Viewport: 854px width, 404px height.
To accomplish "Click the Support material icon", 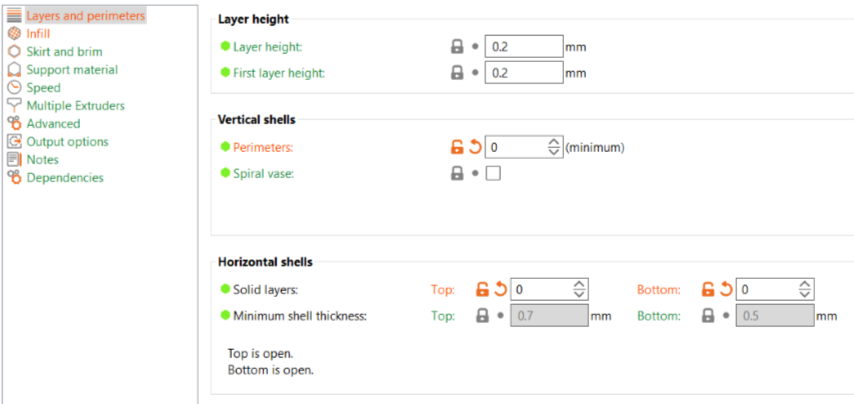I will [x=15, y=70].
